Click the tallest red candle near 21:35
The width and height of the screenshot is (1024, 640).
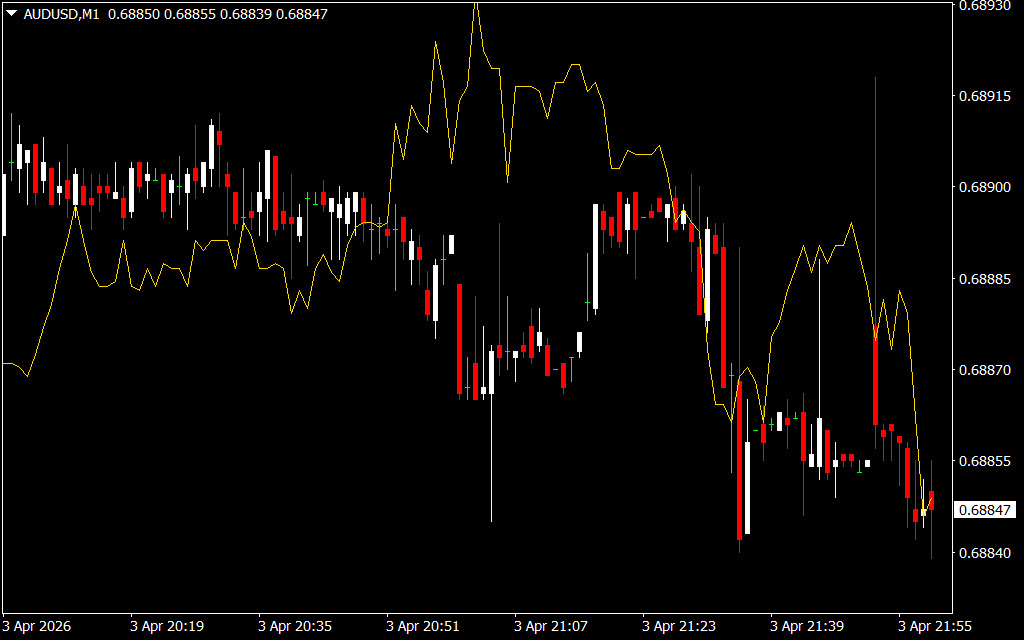pos(739,460)
